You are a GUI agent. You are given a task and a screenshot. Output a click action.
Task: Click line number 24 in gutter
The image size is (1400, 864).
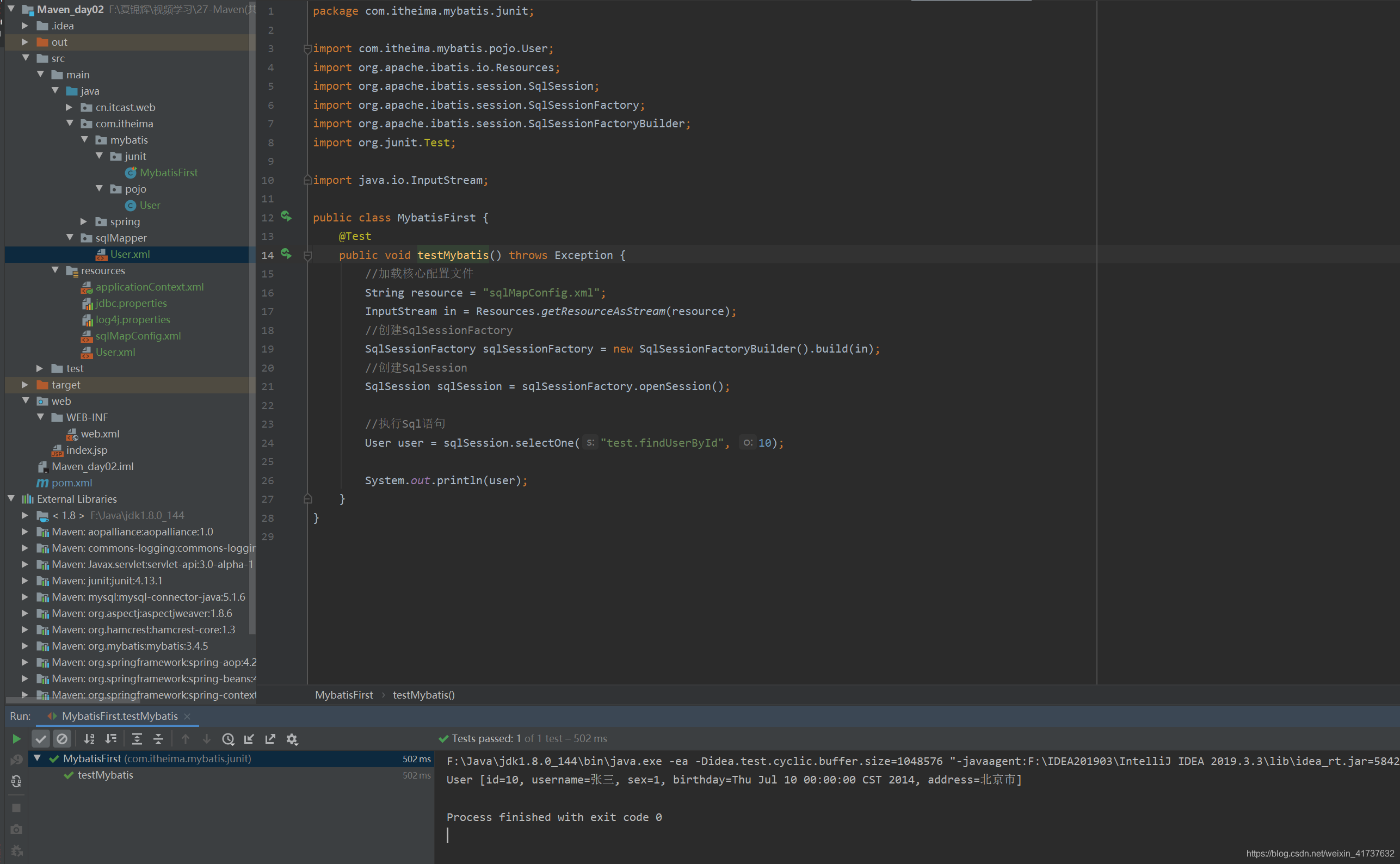tap(267, 443)
